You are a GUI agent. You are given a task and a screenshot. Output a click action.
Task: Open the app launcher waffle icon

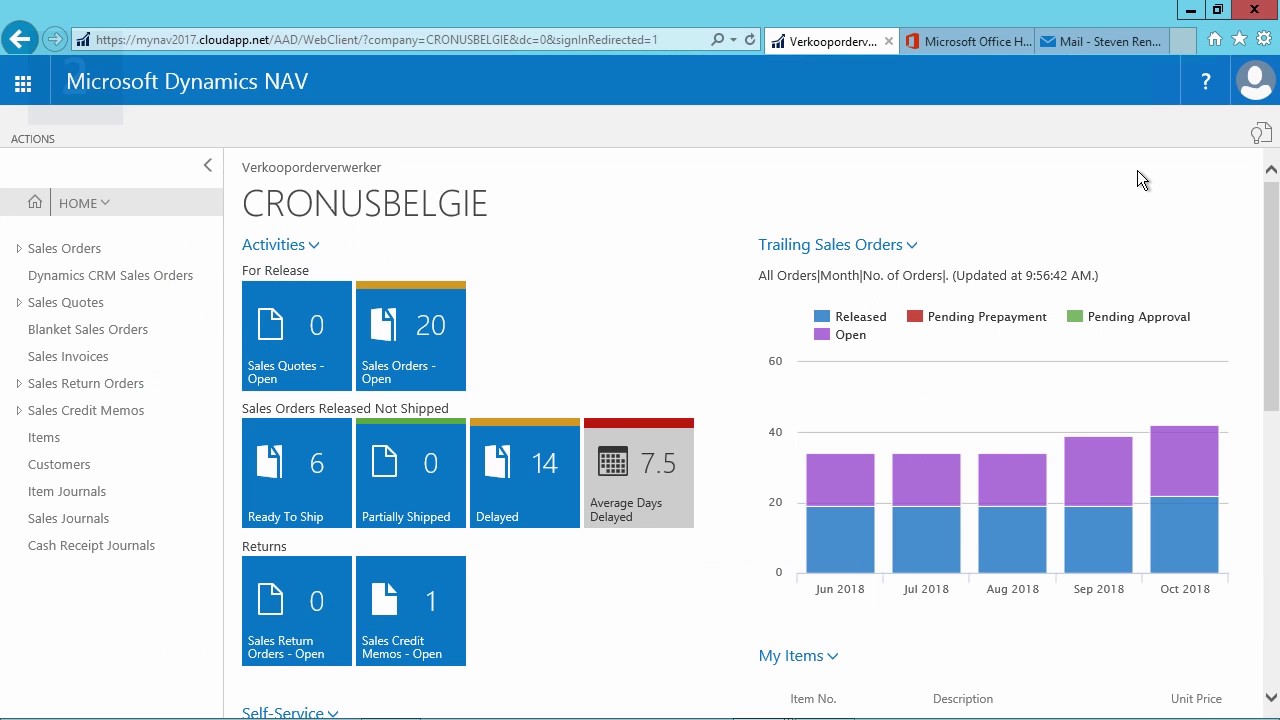(x=23, y=83)
